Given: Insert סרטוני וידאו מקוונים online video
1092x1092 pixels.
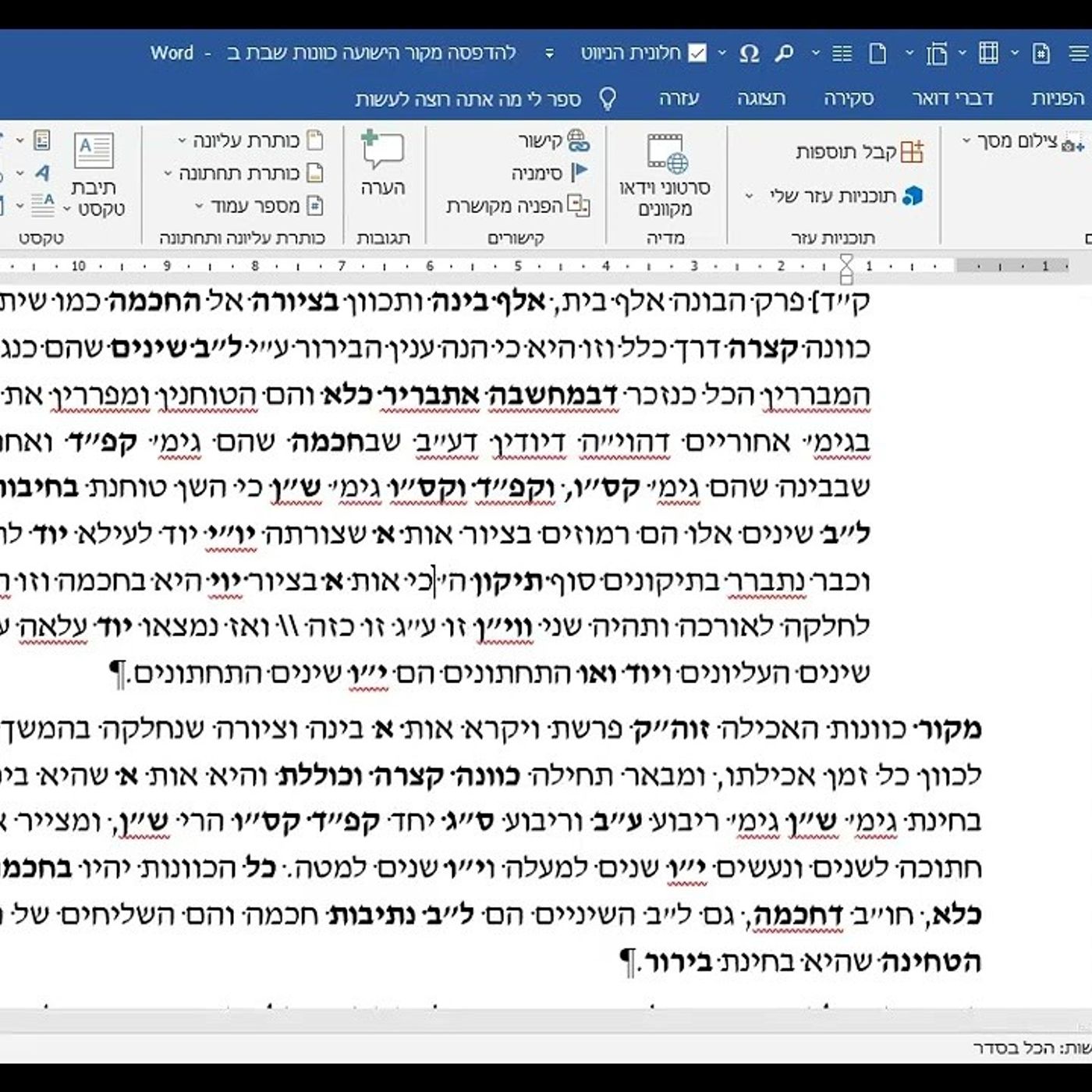Looking at the screenshot, I should [x=665, y=175].
